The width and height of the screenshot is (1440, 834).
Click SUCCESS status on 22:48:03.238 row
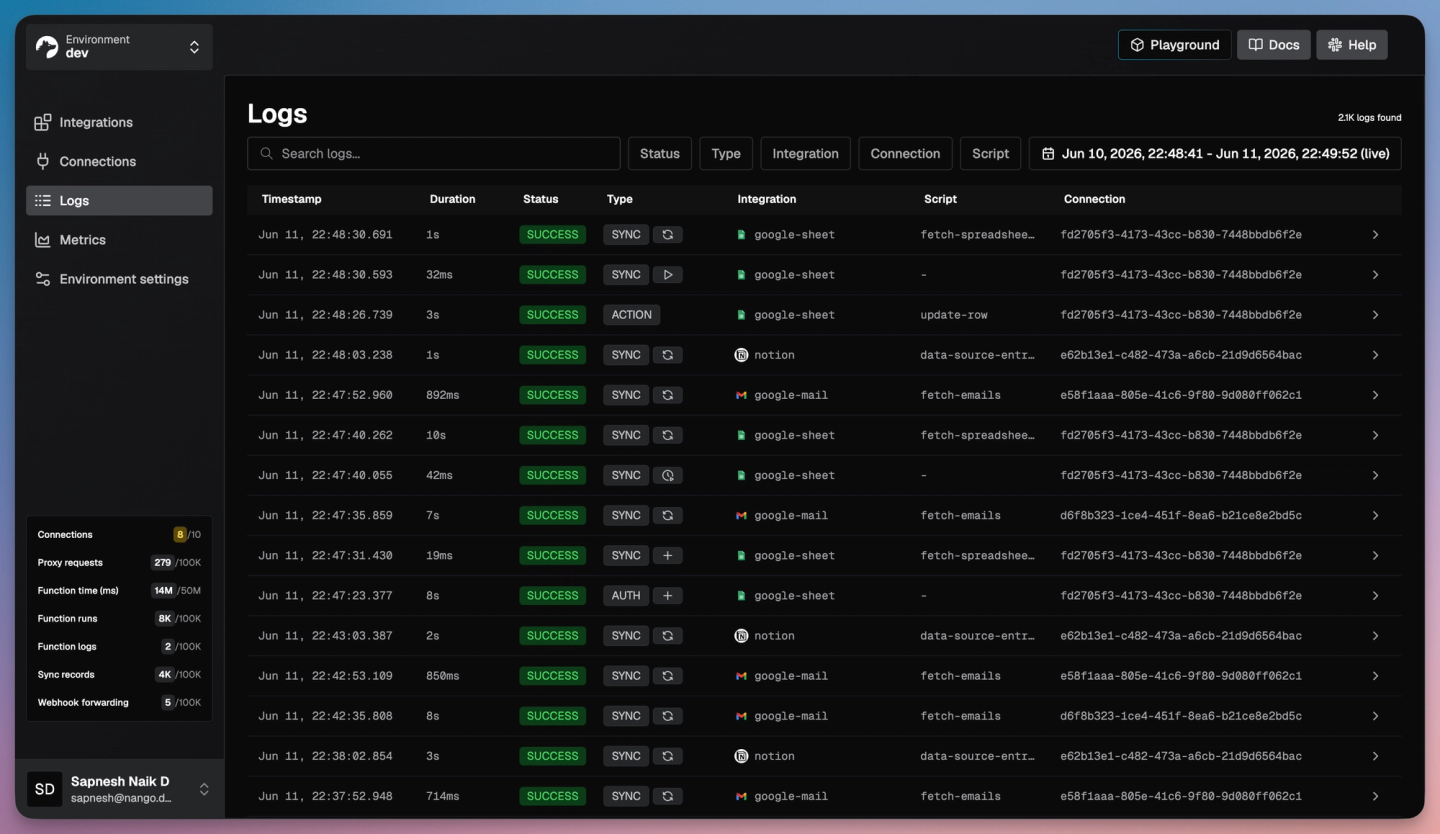coord(552,355)
